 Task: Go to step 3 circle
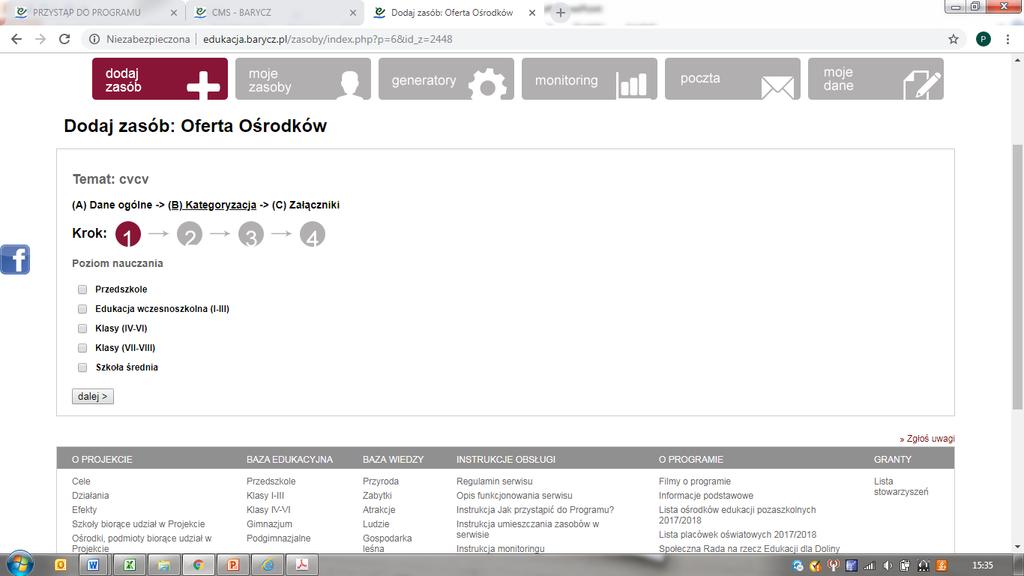pos(251,234)
